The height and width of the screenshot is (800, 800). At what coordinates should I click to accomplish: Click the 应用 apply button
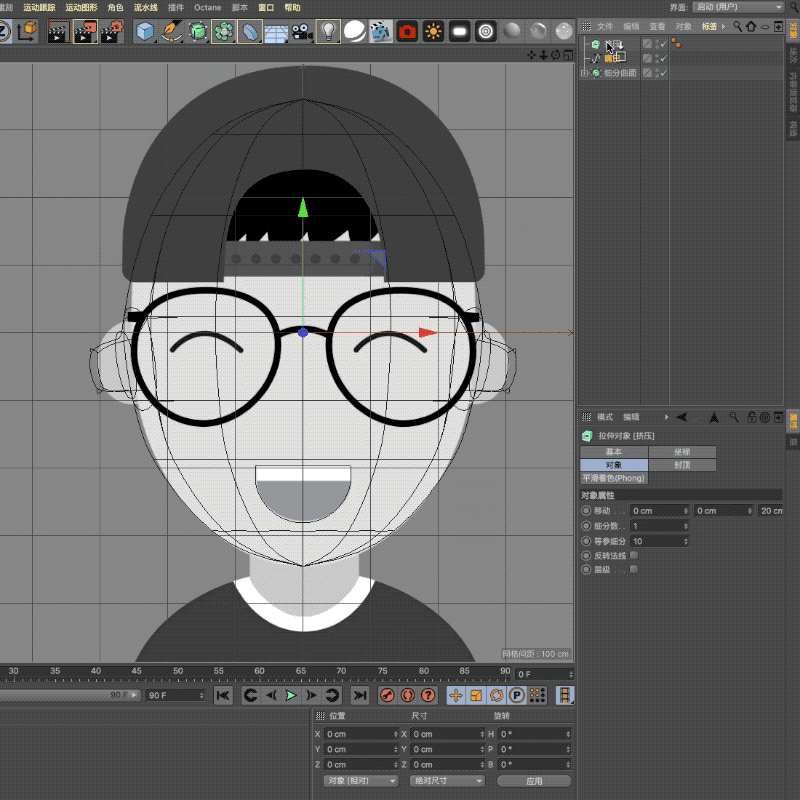(534, 781)
